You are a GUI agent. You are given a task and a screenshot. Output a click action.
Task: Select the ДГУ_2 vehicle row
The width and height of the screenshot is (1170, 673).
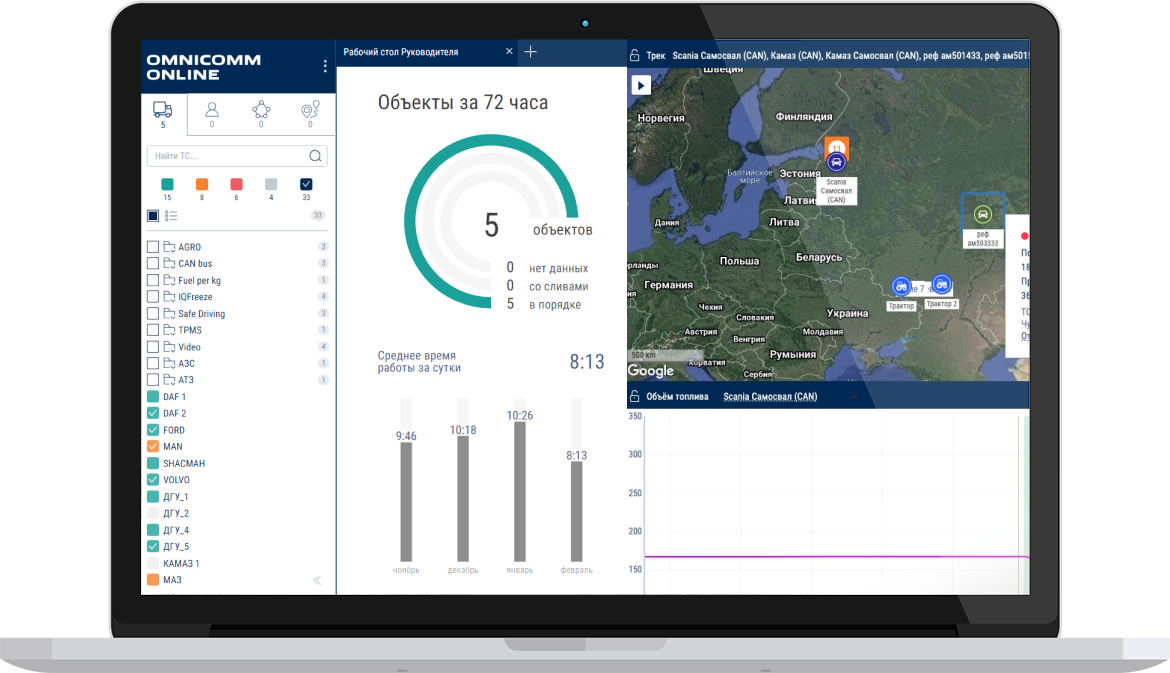[237, 513]
